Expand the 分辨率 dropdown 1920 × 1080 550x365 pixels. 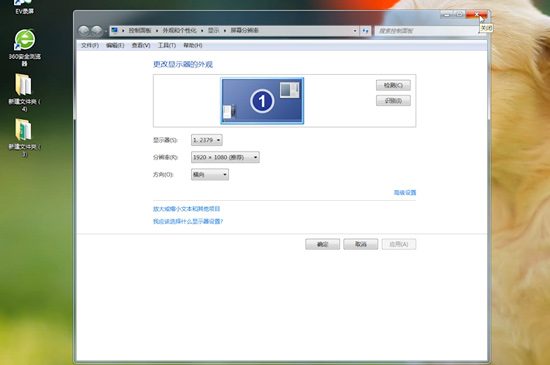225,157
